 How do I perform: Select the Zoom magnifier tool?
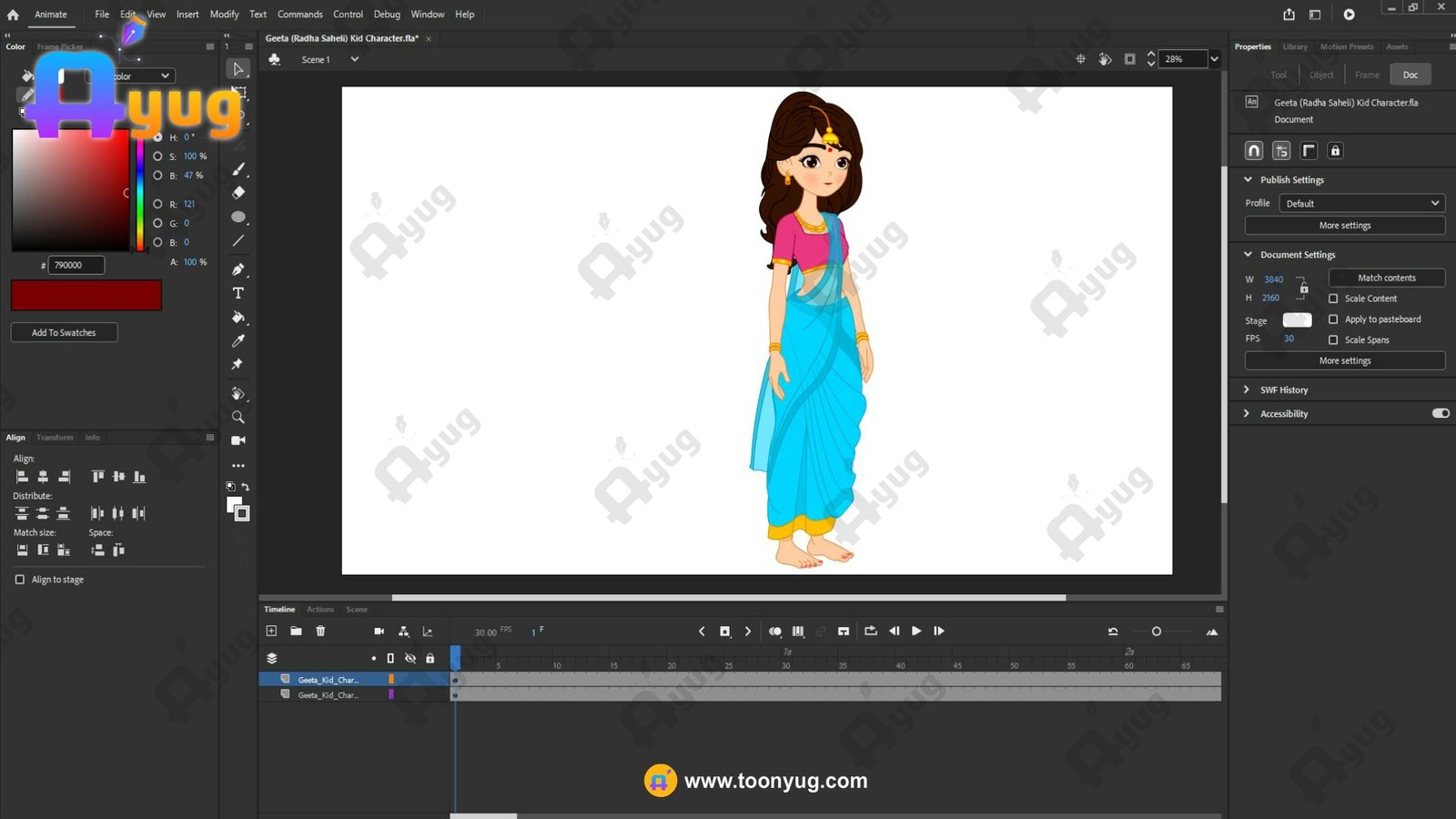click(x=238, y=417)
